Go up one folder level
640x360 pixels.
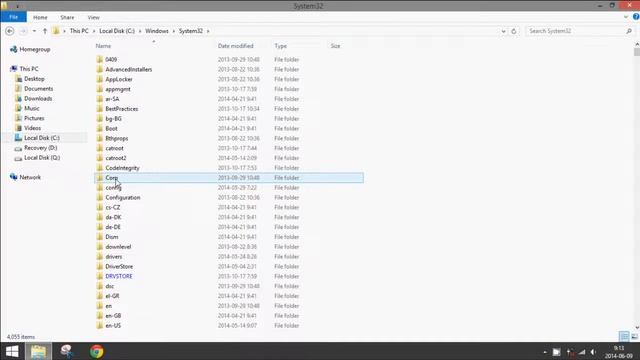click(x=45, y=31)
